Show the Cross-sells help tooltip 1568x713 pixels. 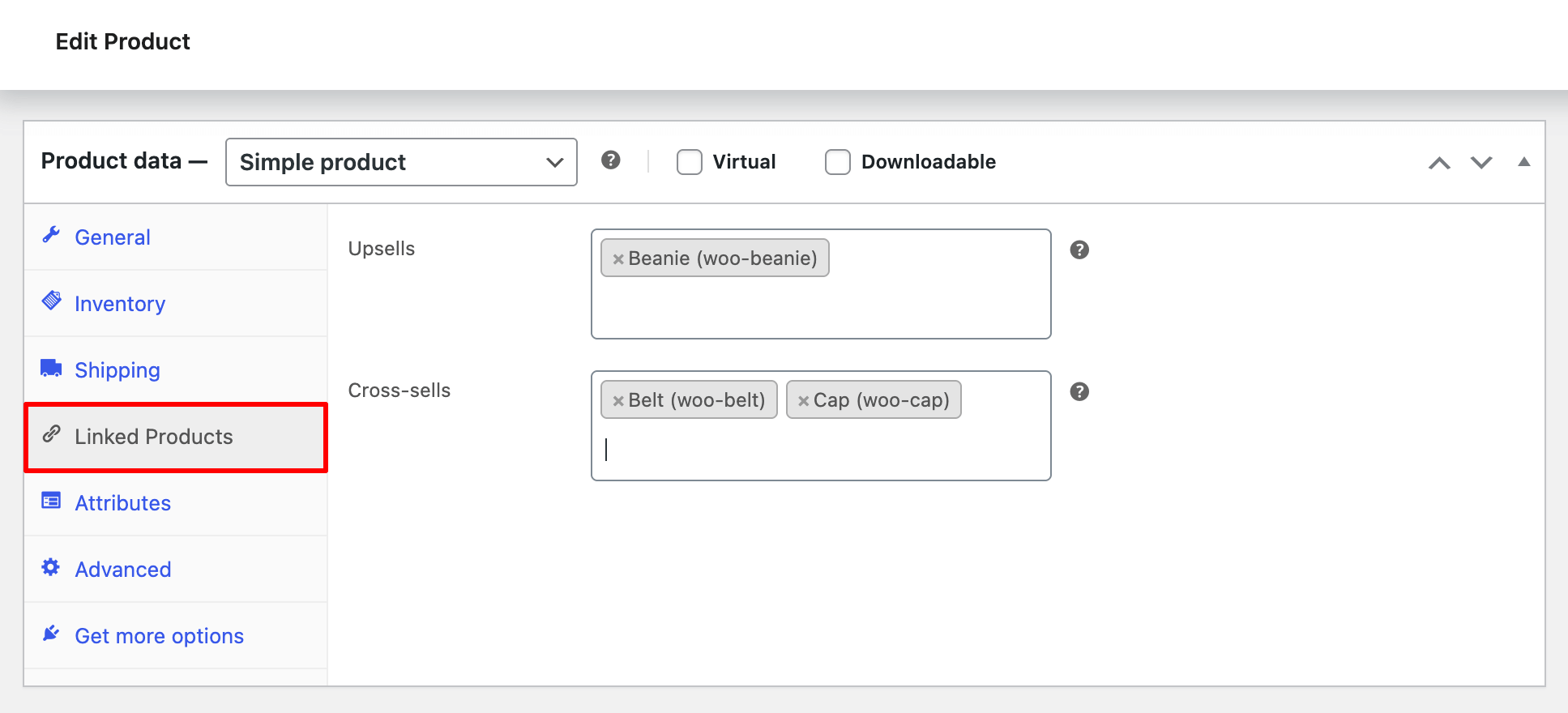pos(1079,391)
